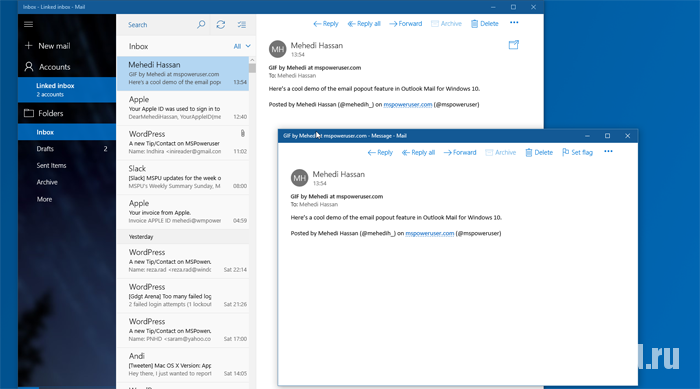Minimize the popout message window

(587, 136)
